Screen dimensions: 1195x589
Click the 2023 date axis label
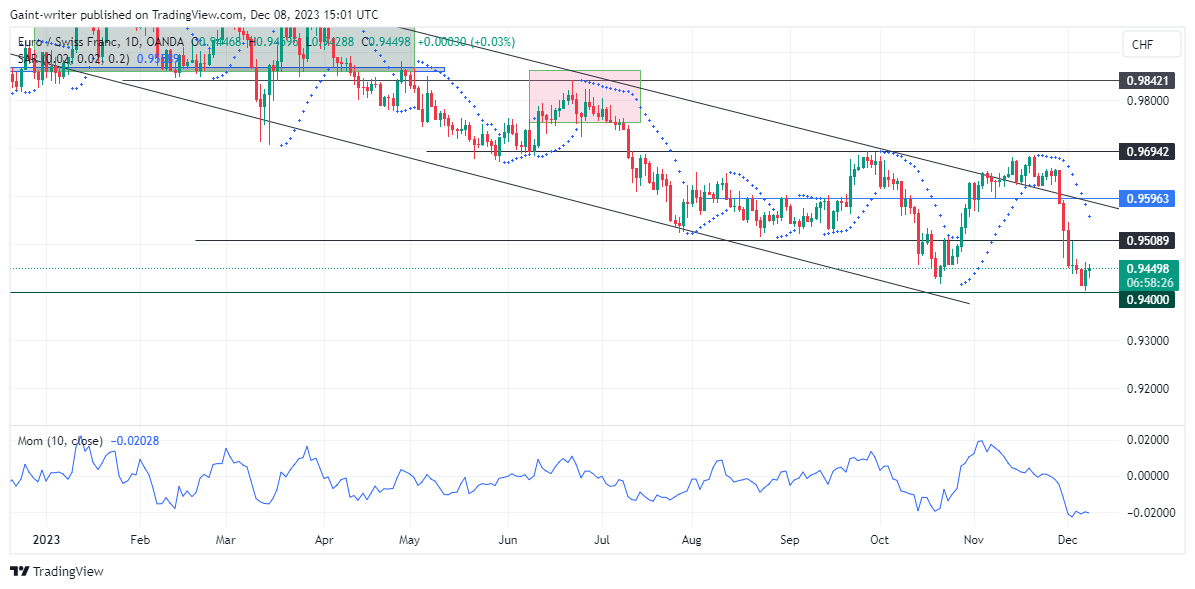[45, 538]
